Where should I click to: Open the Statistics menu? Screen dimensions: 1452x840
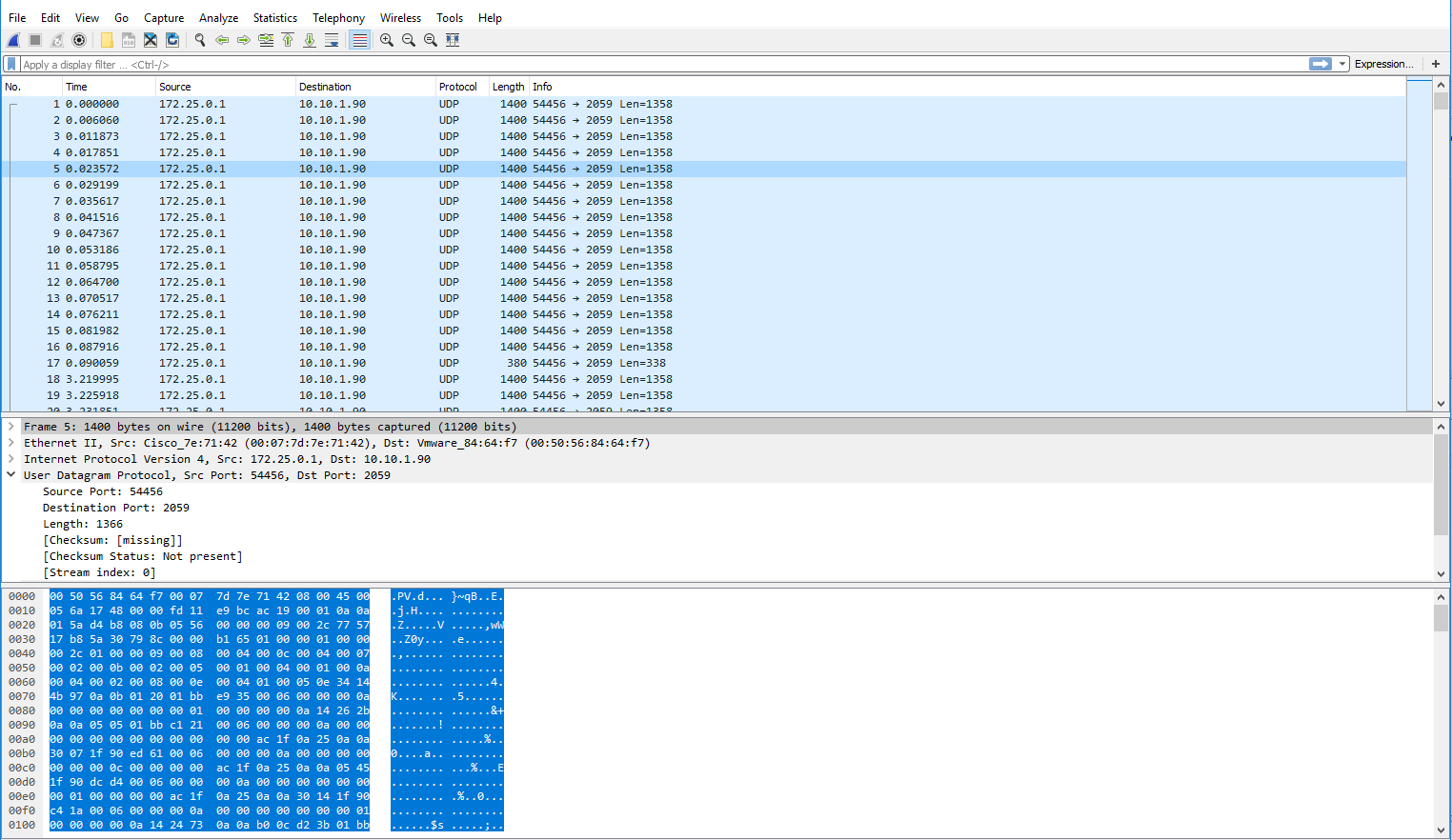click(x=275, y=17)
